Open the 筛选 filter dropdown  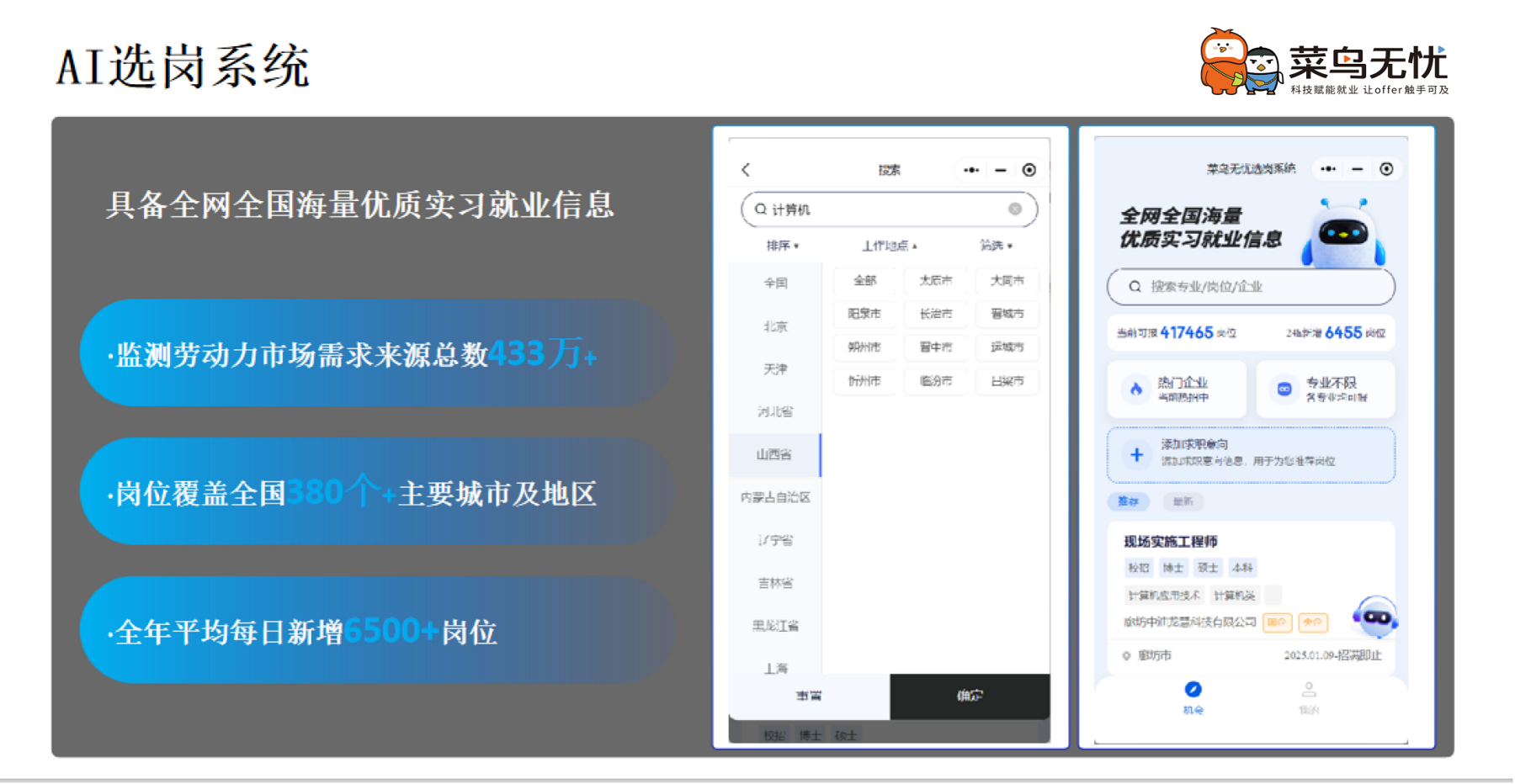point(996,245)
